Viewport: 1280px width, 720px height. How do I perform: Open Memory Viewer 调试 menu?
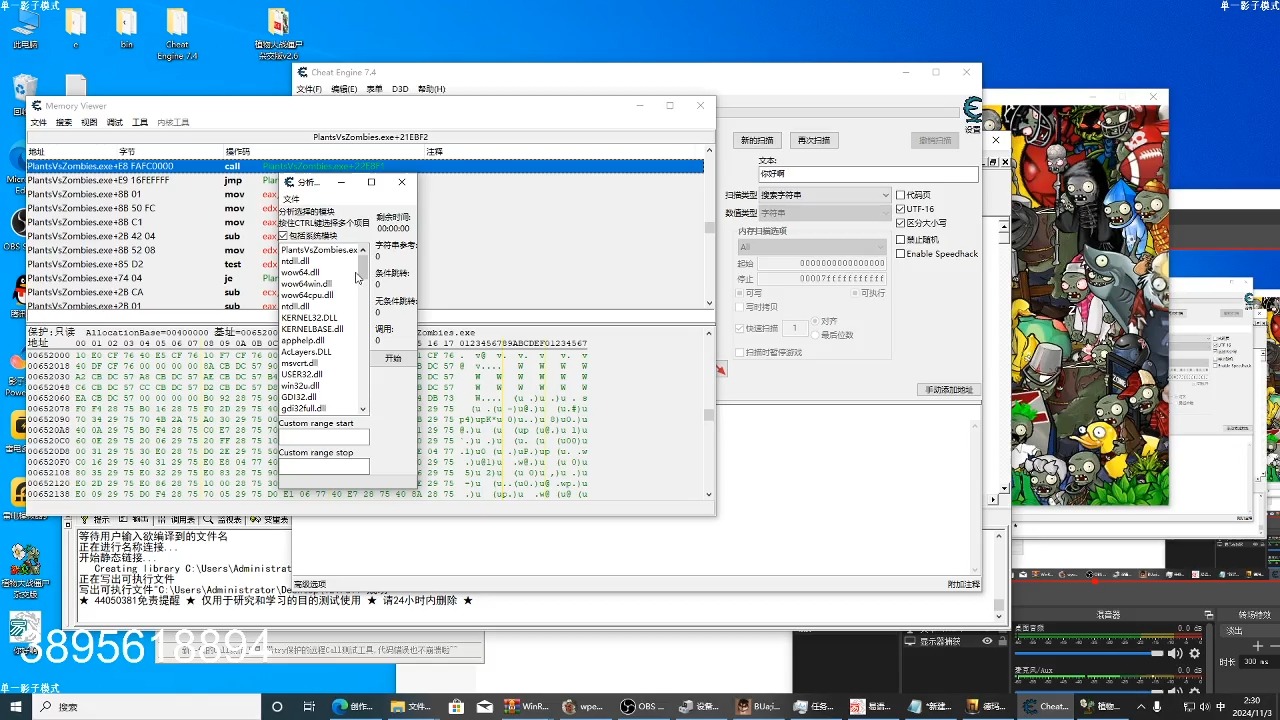click(x=115, y=122)
